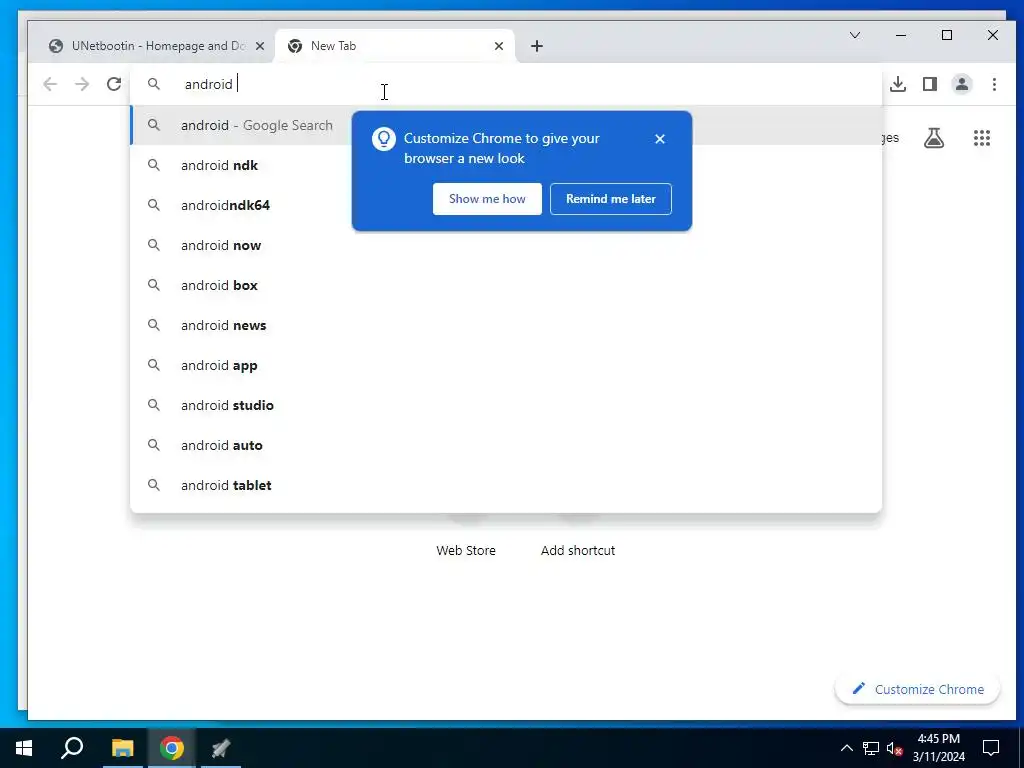
Task: Show hidden system tray icons
Action: coord(846,748)
